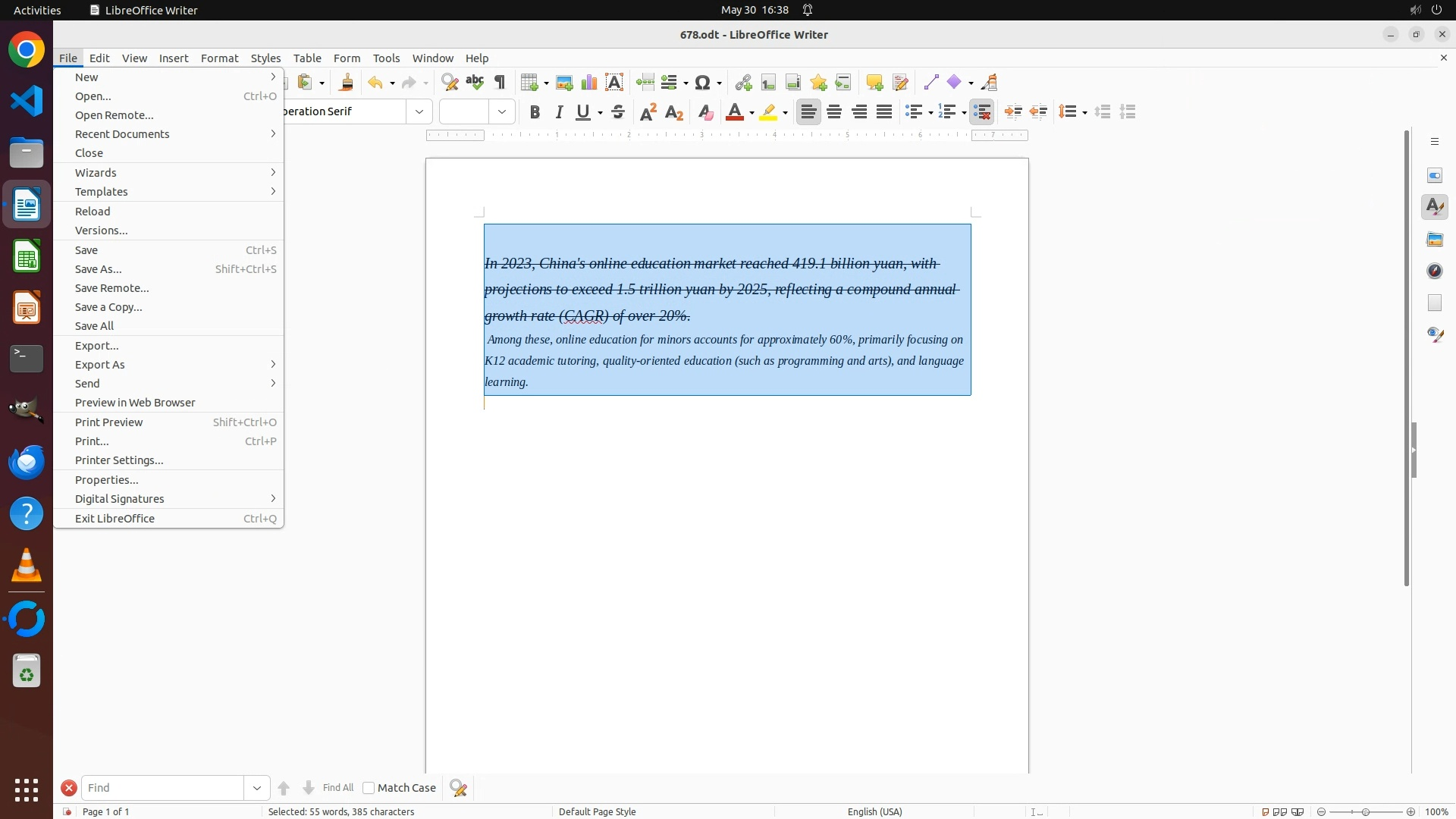Open the Gallery sidebar panel icon
Screen dimensions: 1456x819
click(x=1435, y=240)
